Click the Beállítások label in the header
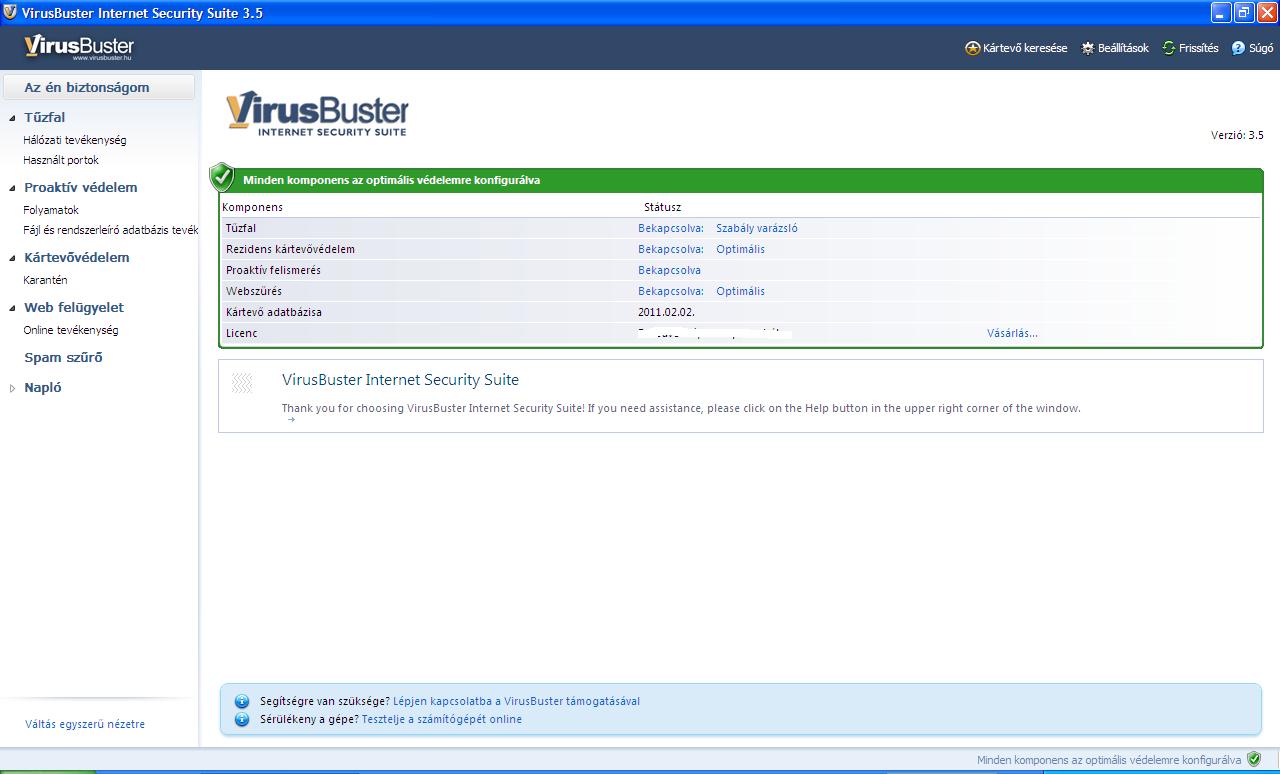1280x774 pixels. (x=1123, y=48)
